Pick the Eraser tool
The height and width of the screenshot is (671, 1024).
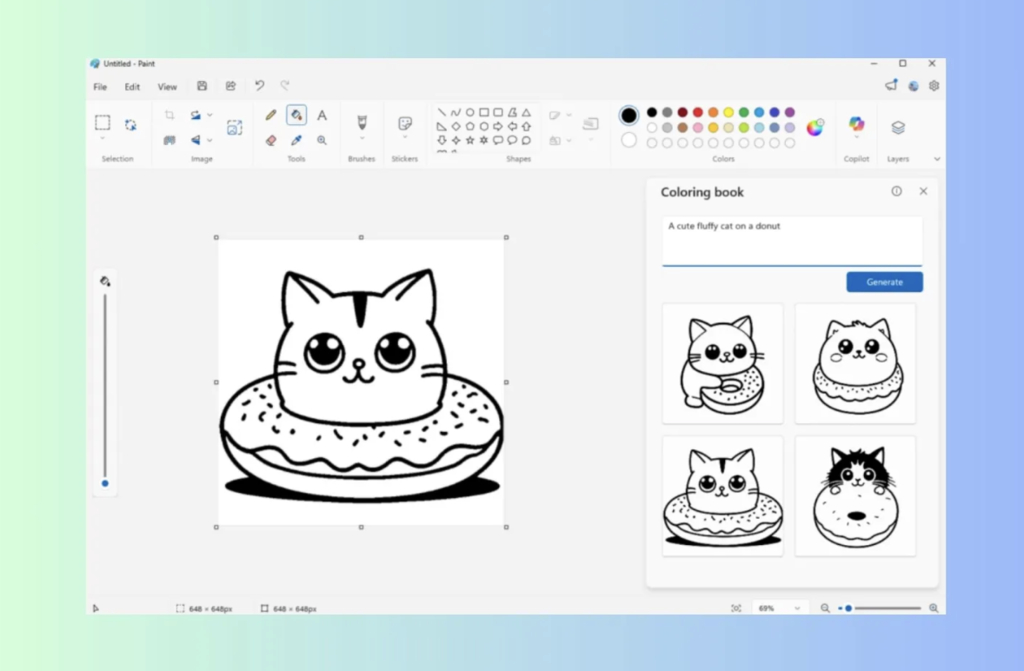270,140
